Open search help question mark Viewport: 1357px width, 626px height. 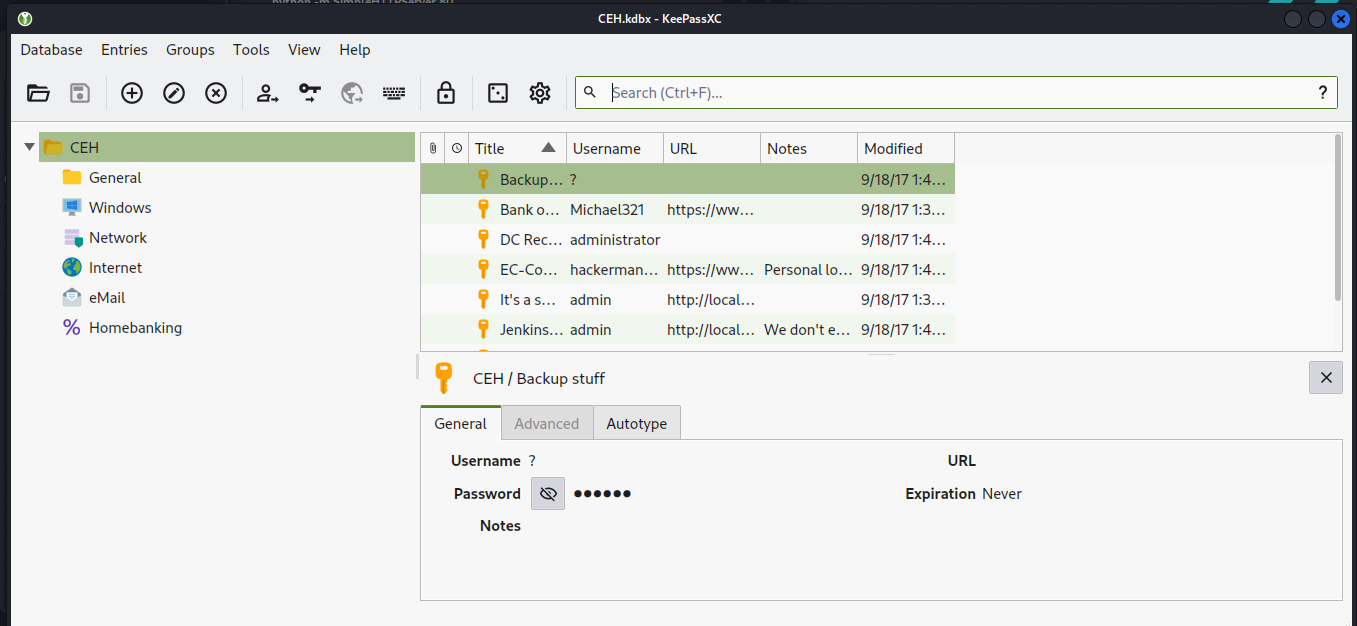coord(1323,92)
